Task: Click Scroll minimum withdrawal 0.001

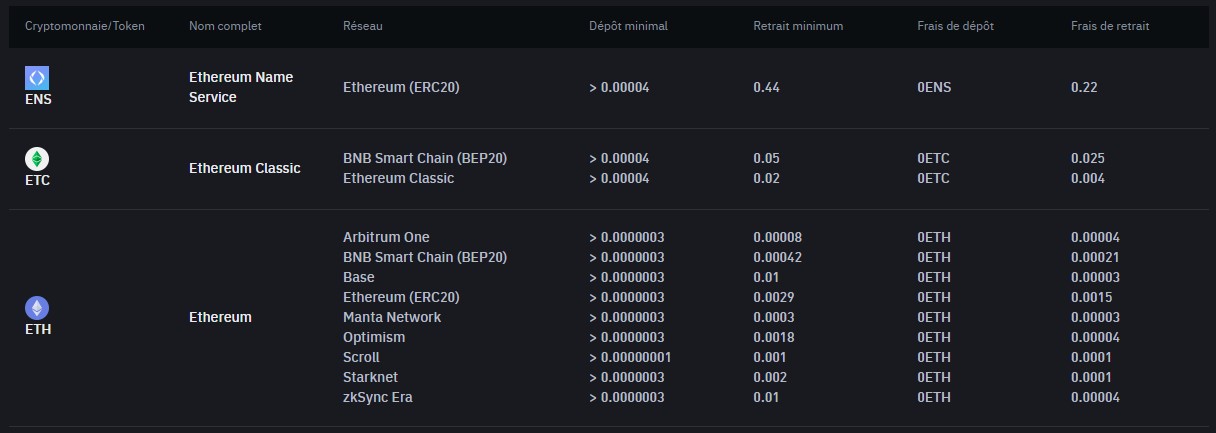Action: (x=770, y=357)
